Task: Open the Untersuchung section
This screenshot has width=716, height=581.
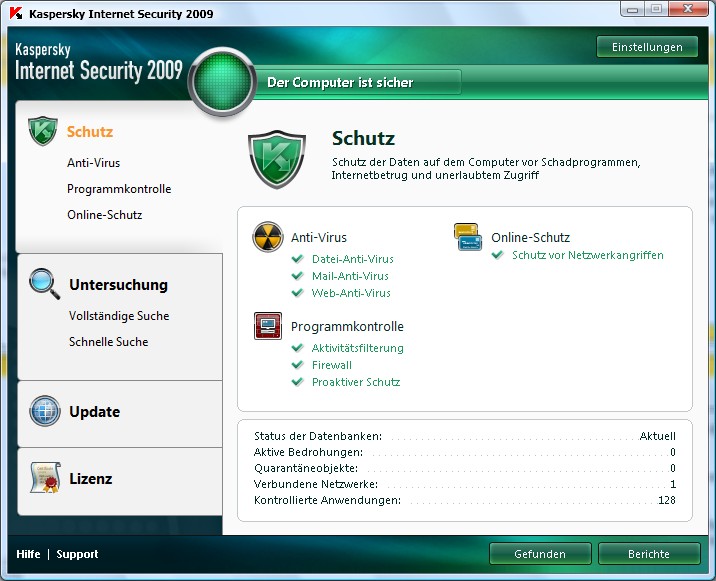Action: (x=119, y=285)
